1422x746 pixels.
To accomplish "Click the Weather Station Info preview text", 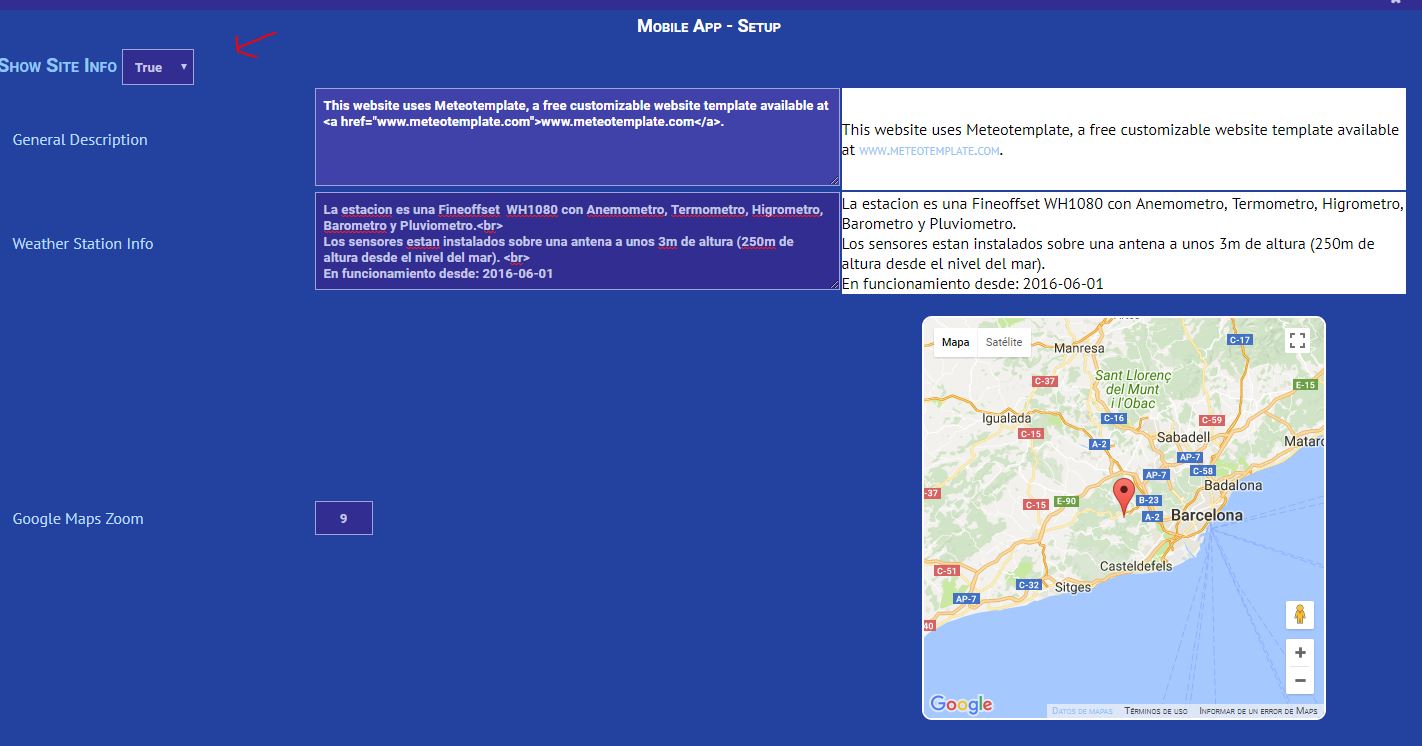I will (1123, 243).
